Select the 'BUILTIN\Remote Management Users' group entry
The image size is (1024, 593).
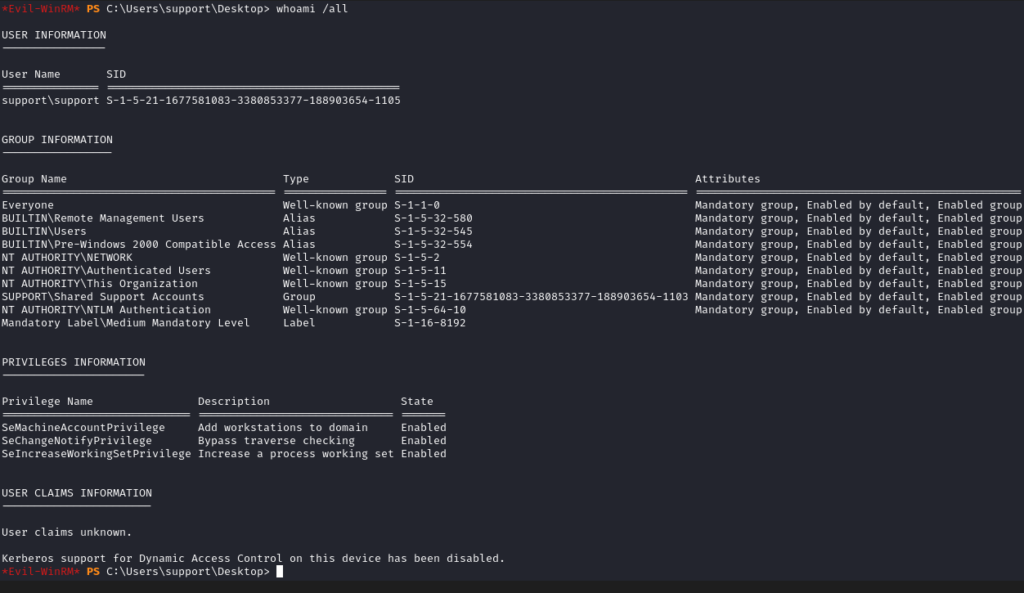(x=103, y=218)
